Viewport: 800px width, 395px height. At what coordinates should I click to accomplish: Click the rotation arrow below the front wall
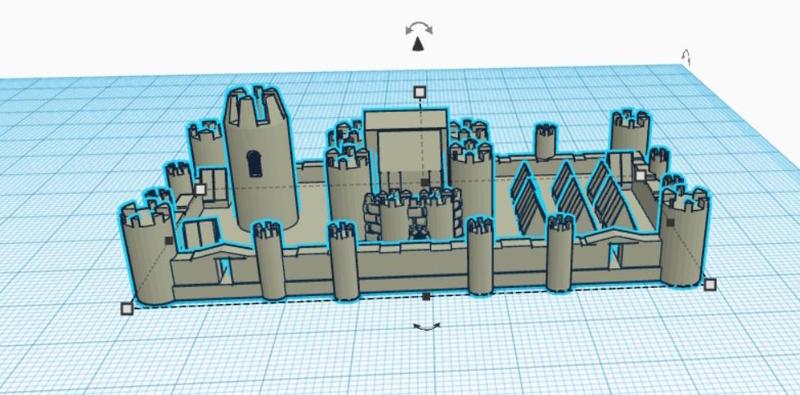(427, 326)
